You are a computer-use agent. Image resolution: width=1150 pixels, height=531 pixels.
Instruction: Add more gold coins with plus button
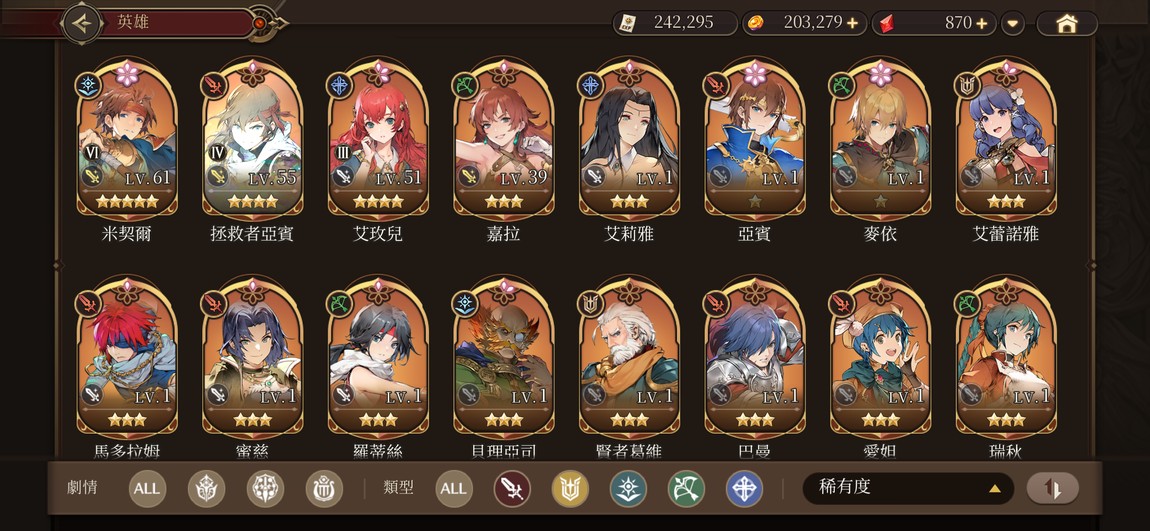[x=852, y=23]
